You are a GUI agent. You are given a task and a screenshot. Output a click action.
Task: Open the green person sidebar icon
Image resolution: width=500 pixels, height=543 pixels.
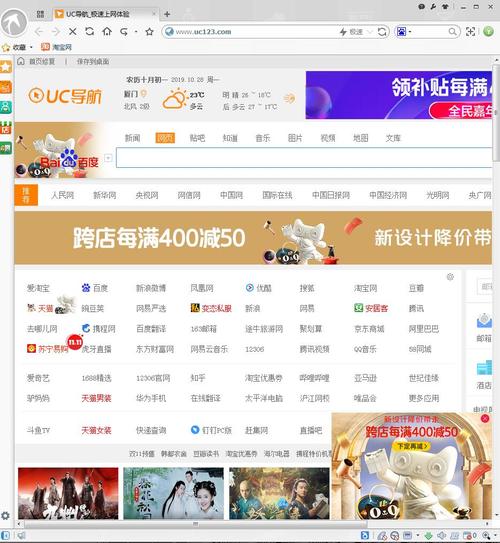coord(6,107)
